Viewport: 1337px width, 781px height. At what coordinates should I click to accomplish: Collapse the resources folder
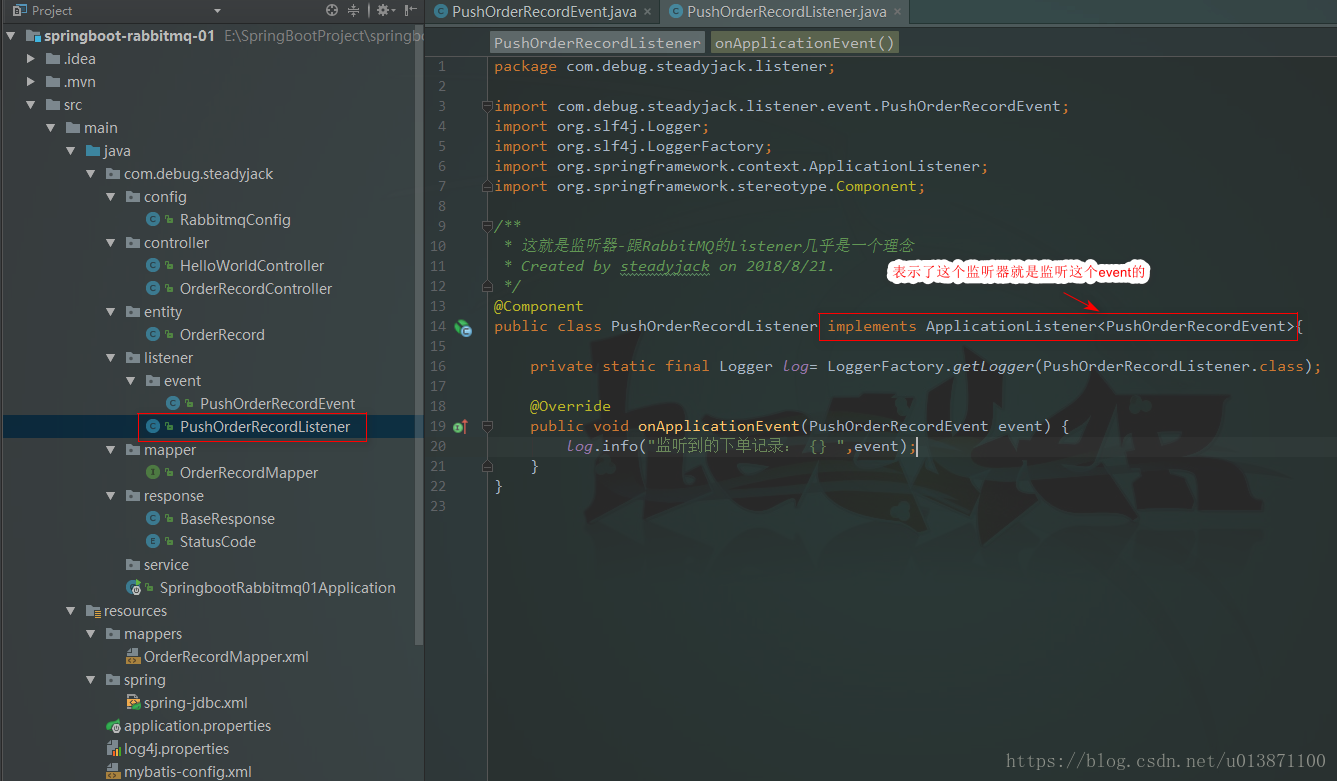[x=71, y=611]
